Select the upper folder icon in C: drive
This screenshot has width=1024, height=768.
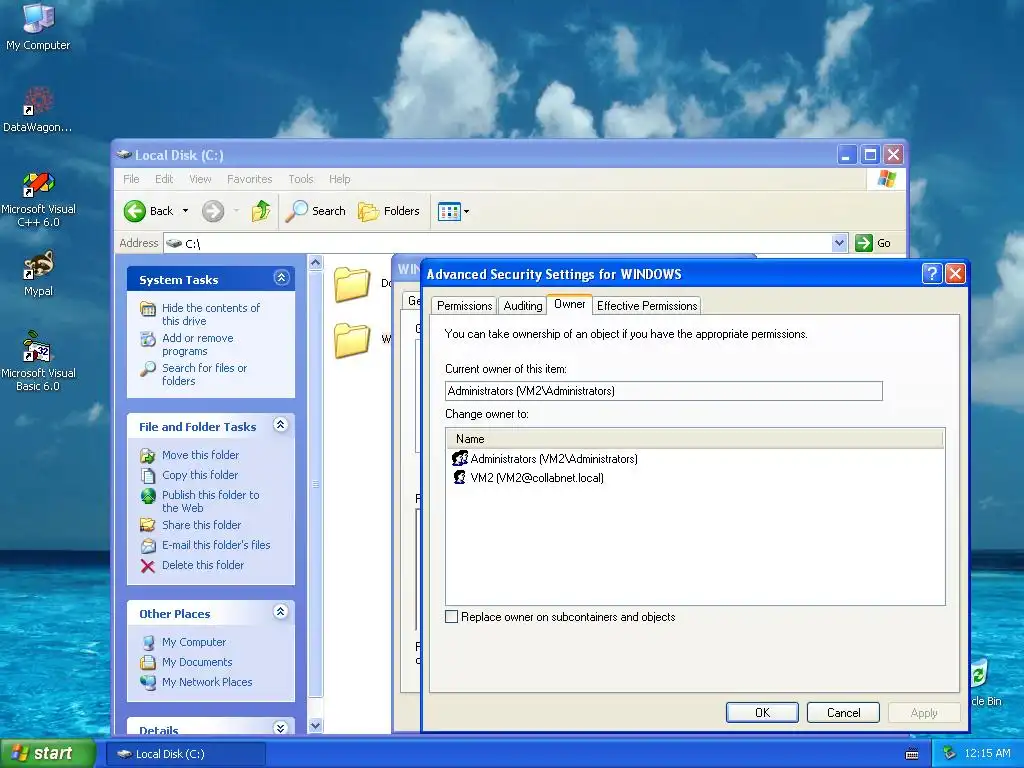[x=352, y=284]
